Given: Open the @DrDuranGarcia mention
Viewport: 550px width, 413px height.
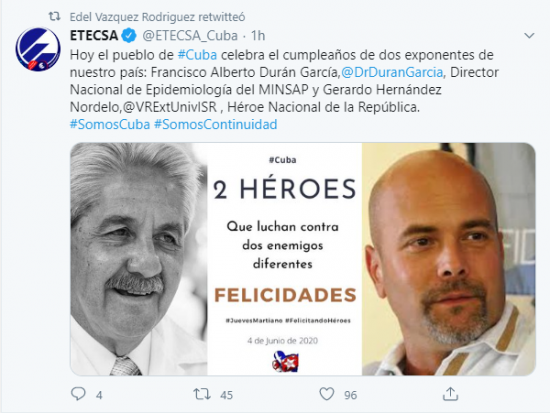Looking at the screenshot, I should click(392, 72).
